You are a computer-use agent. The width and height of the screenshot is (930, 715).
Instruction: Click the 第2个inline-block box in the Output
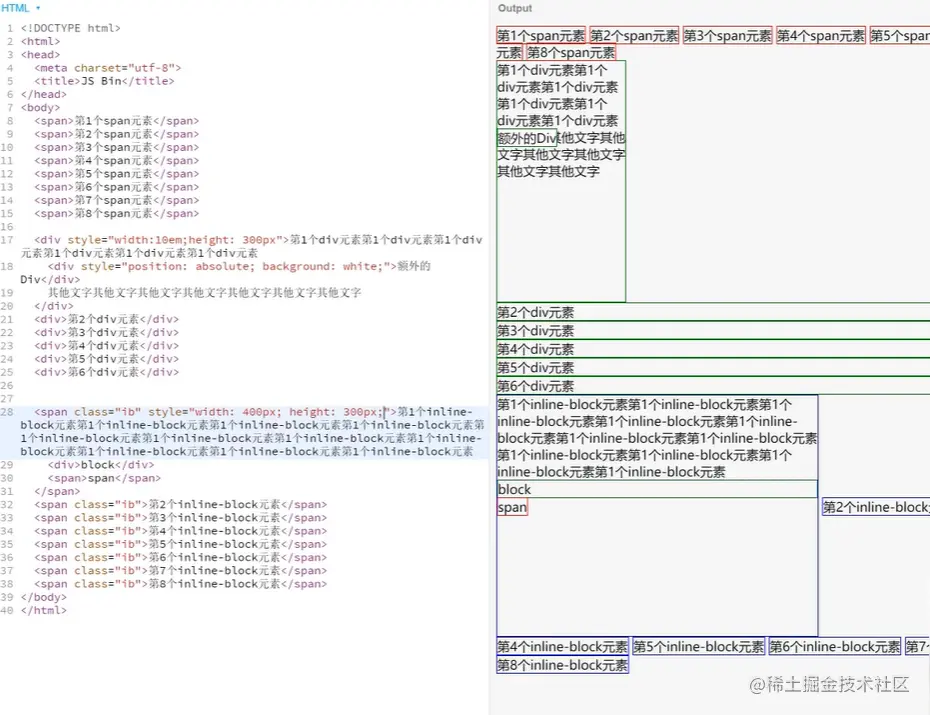click(x=876, y=507)
